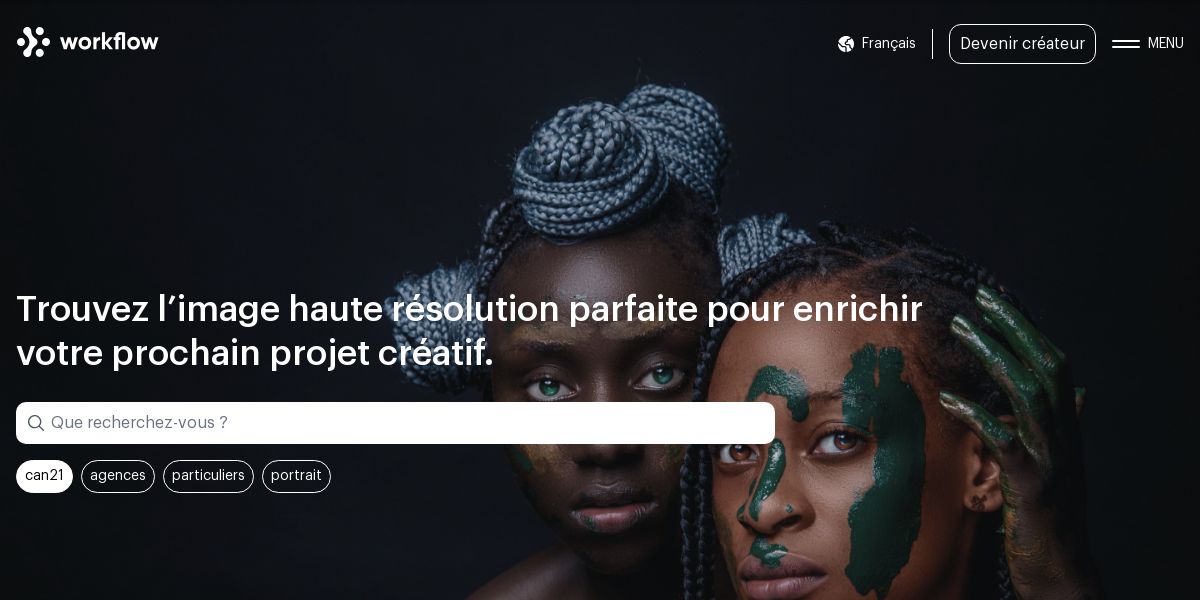The height and width of the screenshot is (600, 1200).
Task: Click the workflow dotted logo icon
Action: point(33,42)
